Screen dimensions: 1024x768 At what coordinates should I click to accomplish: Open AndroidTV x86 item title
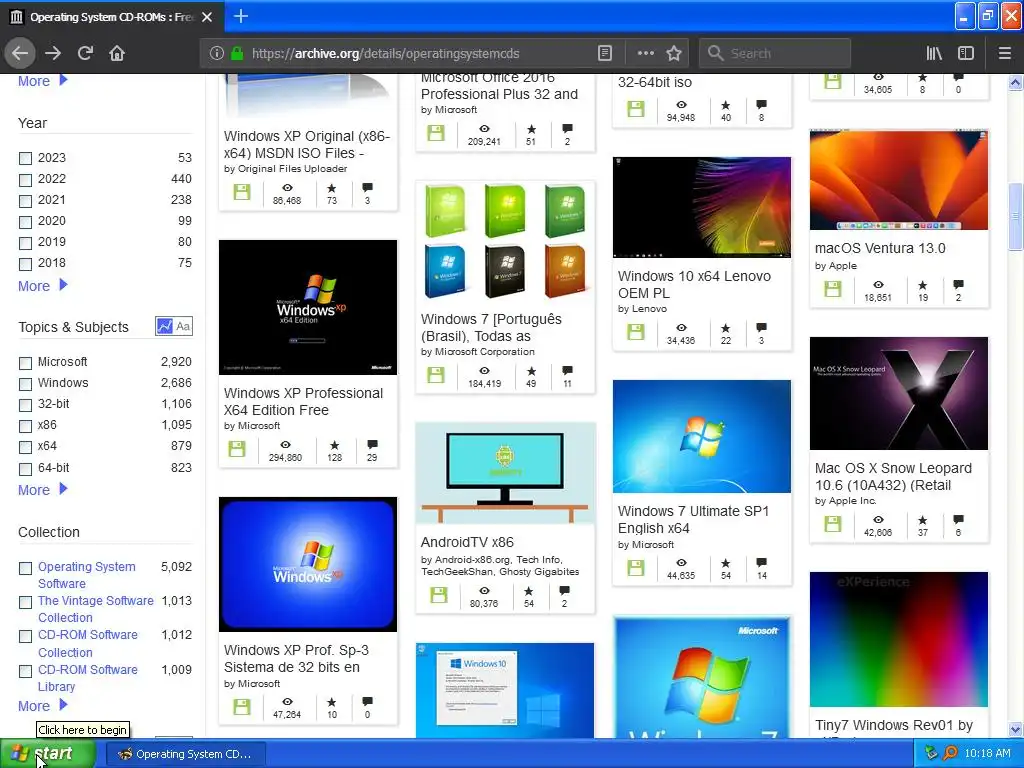coord(467,542)
